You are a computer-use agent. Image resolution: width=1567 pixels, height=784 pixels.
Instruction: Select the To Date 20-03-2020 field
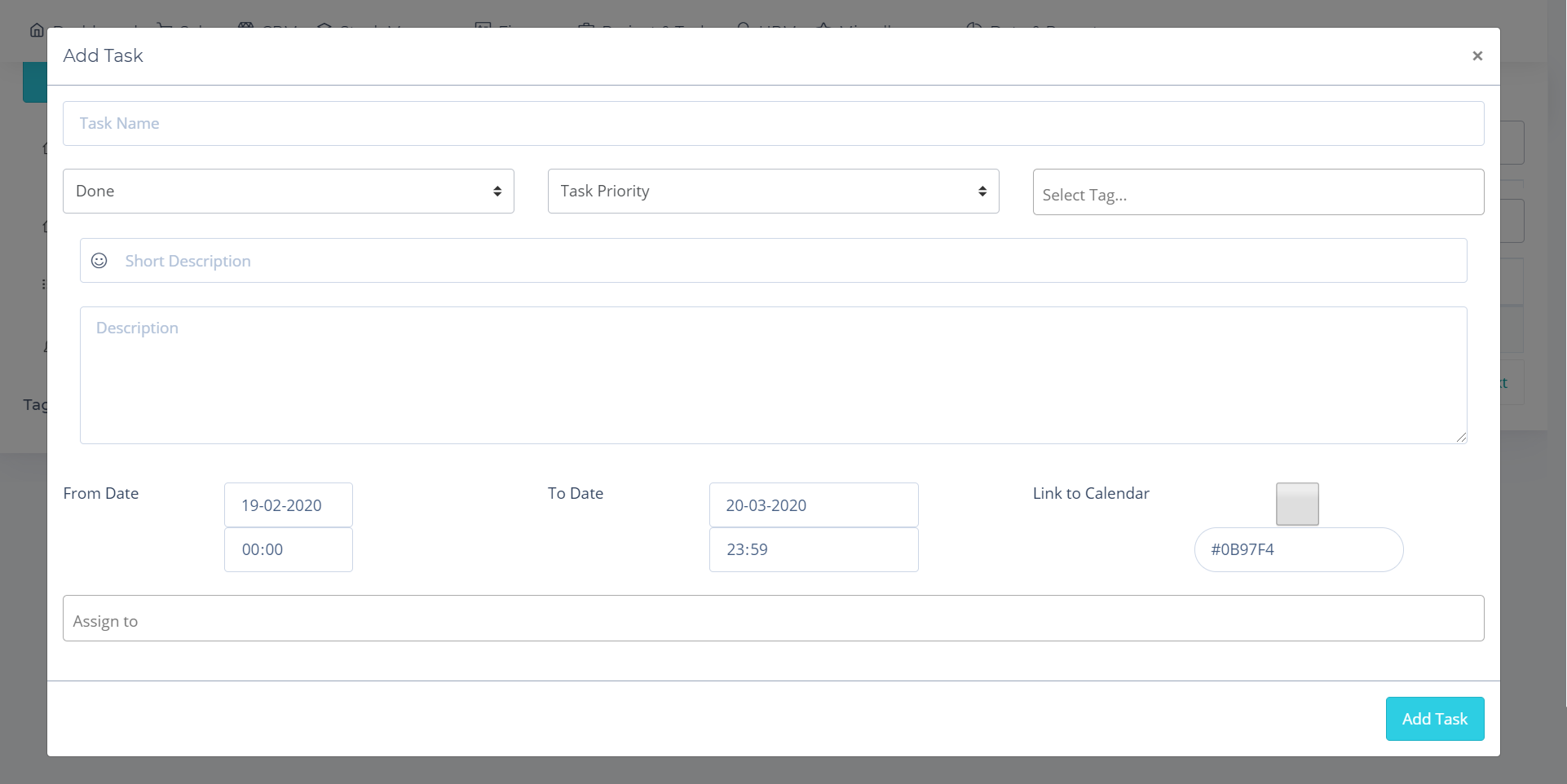click(813, 505)
